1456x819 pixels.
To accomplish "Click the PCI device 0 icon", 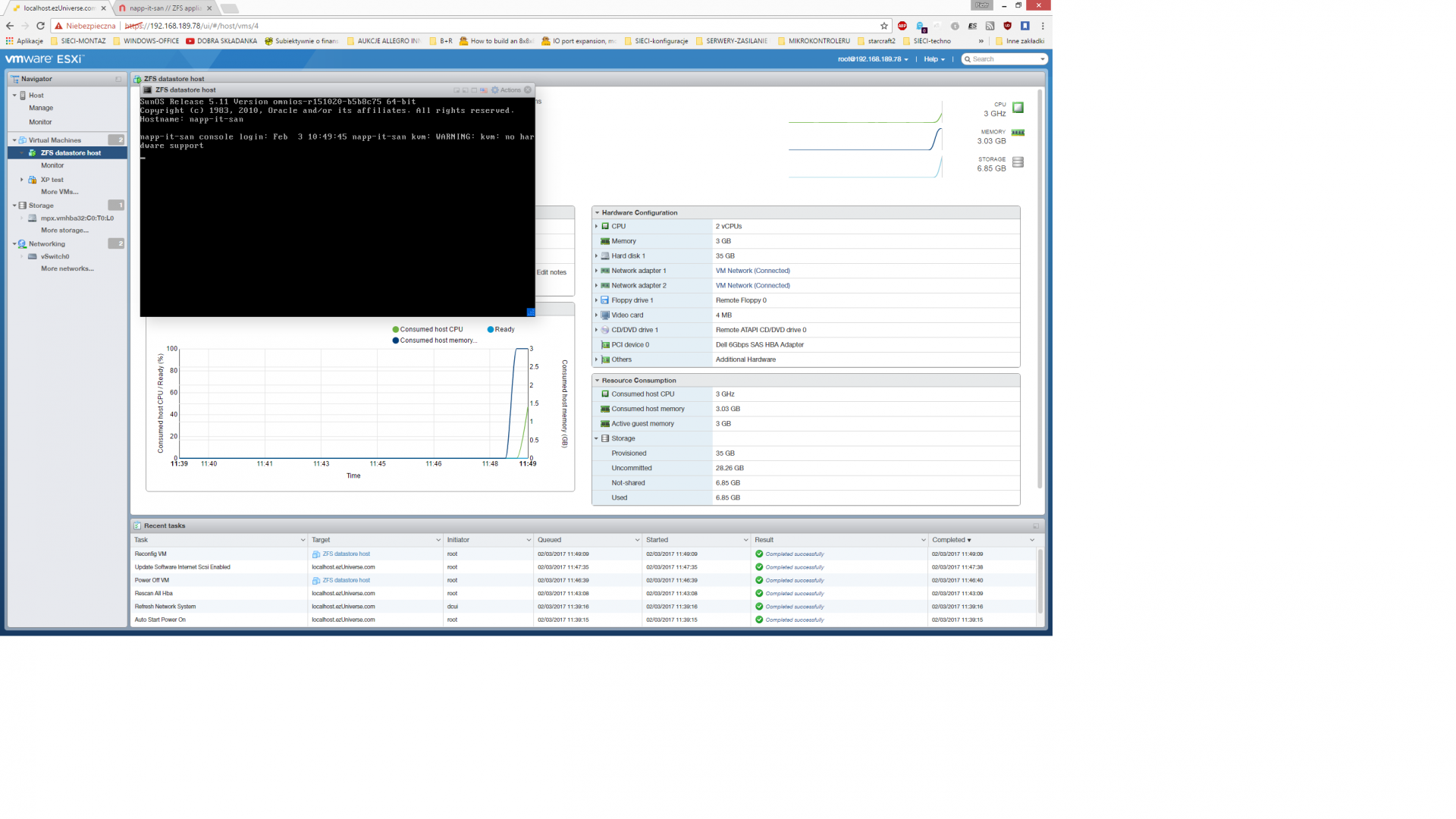I will point(605,345).
